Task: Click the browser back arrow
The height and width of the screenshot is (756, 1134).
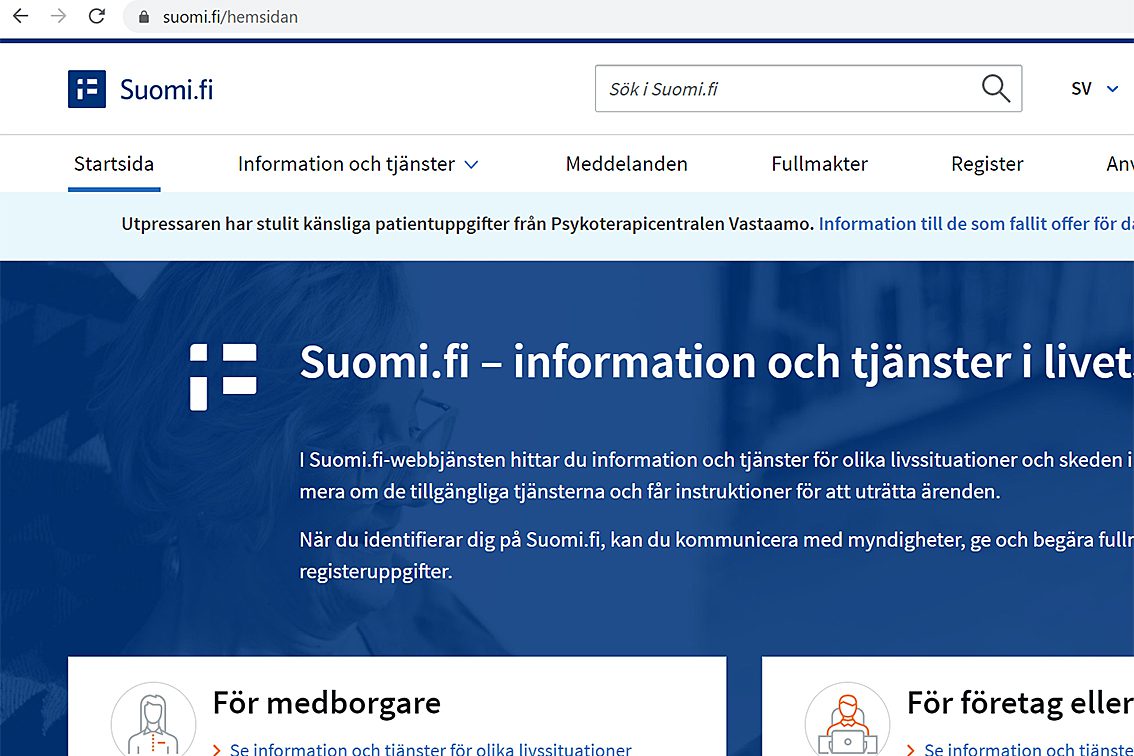Action: coord(20,16)
